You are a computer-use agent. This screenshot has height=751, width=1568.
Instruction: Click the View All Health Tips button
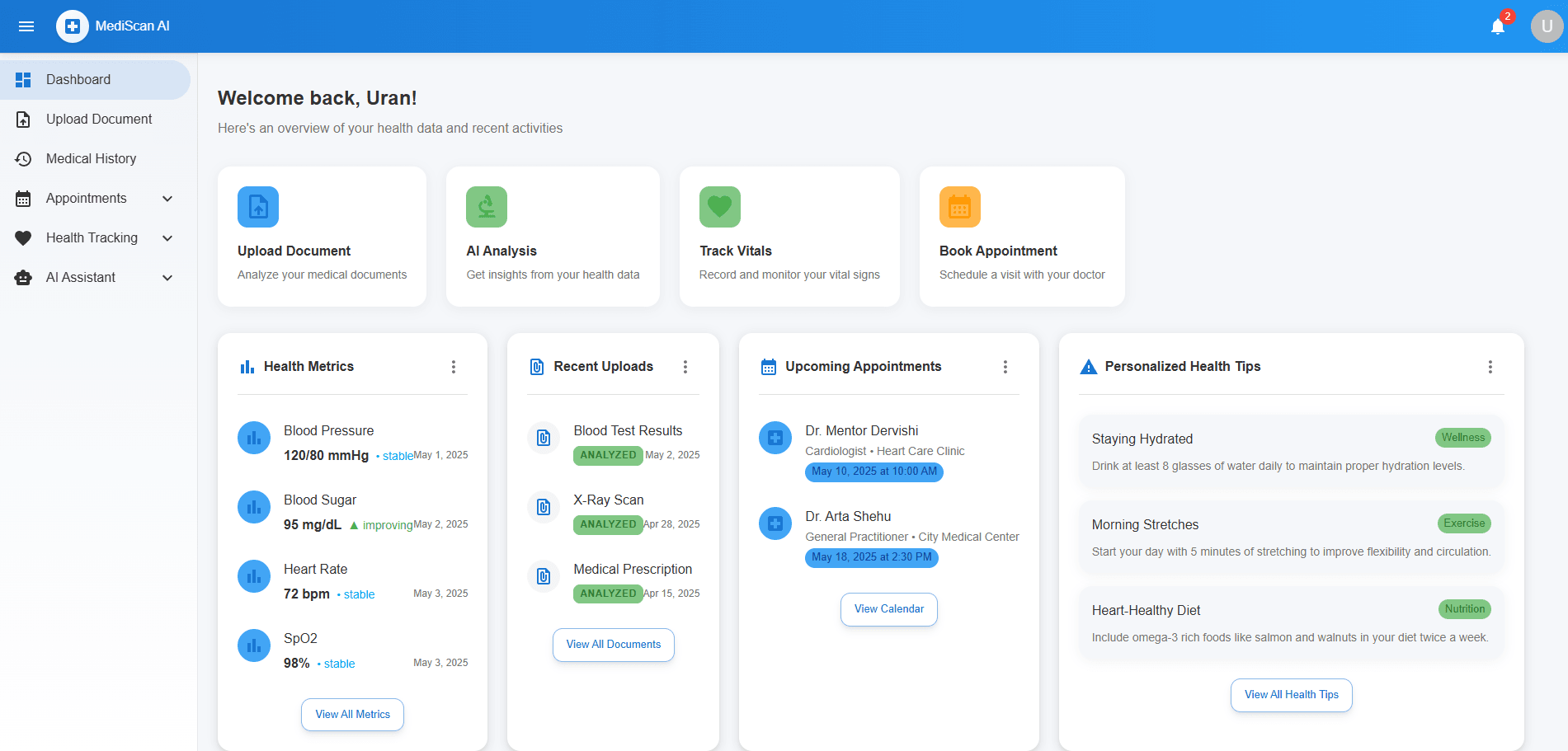coord(1292,695)
